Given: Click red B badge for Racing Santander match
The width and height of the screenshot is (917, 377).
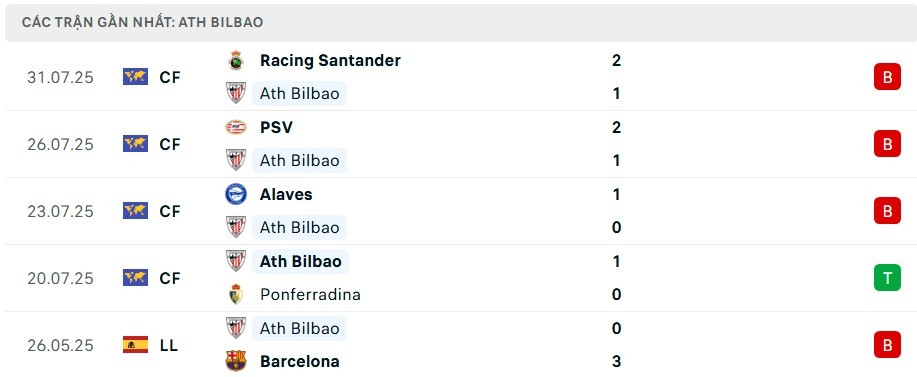Looking at the screenshot, I should coord(887,77).
